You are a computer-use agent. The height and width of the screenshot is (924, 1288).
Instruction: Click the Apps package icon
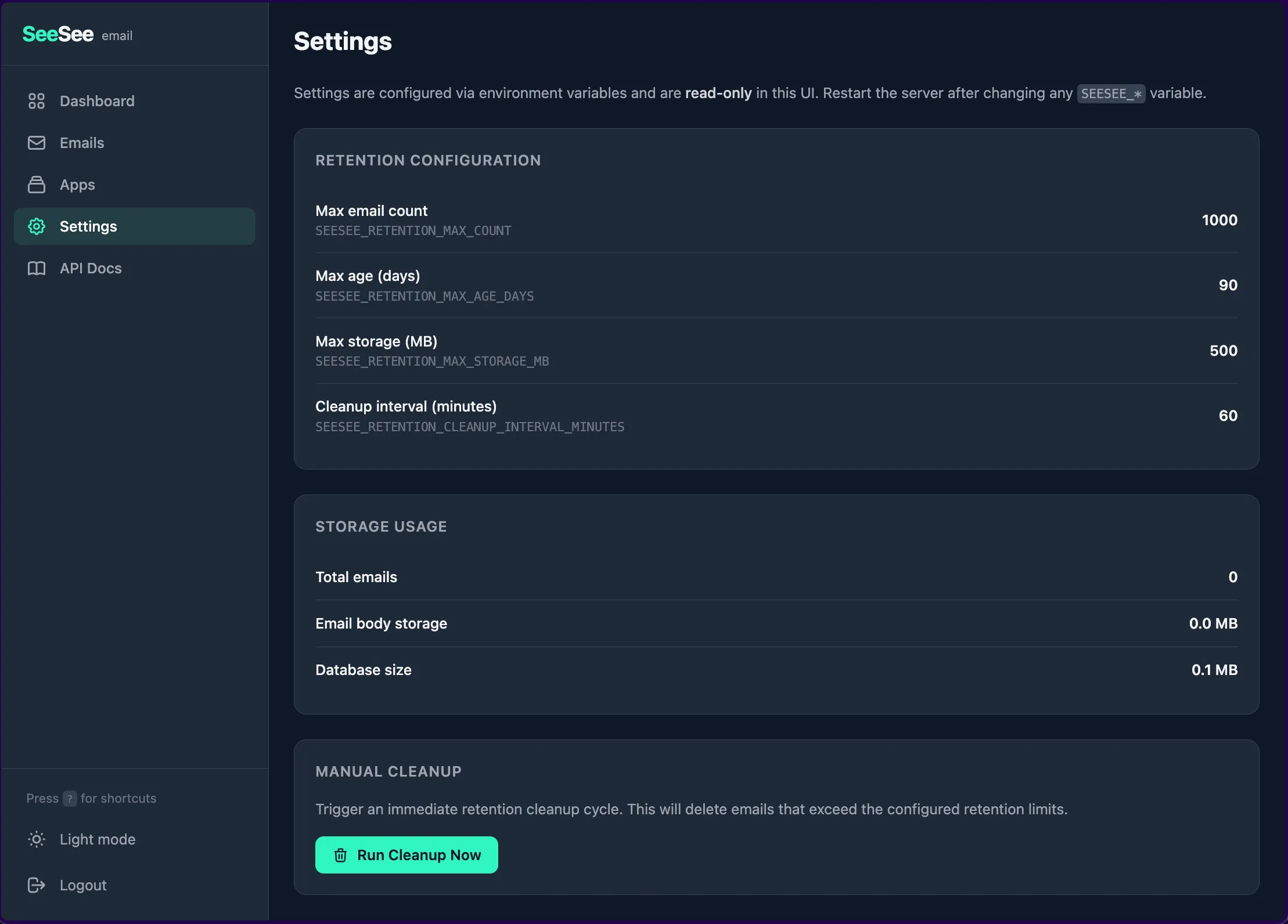click(x=36, y=185)
